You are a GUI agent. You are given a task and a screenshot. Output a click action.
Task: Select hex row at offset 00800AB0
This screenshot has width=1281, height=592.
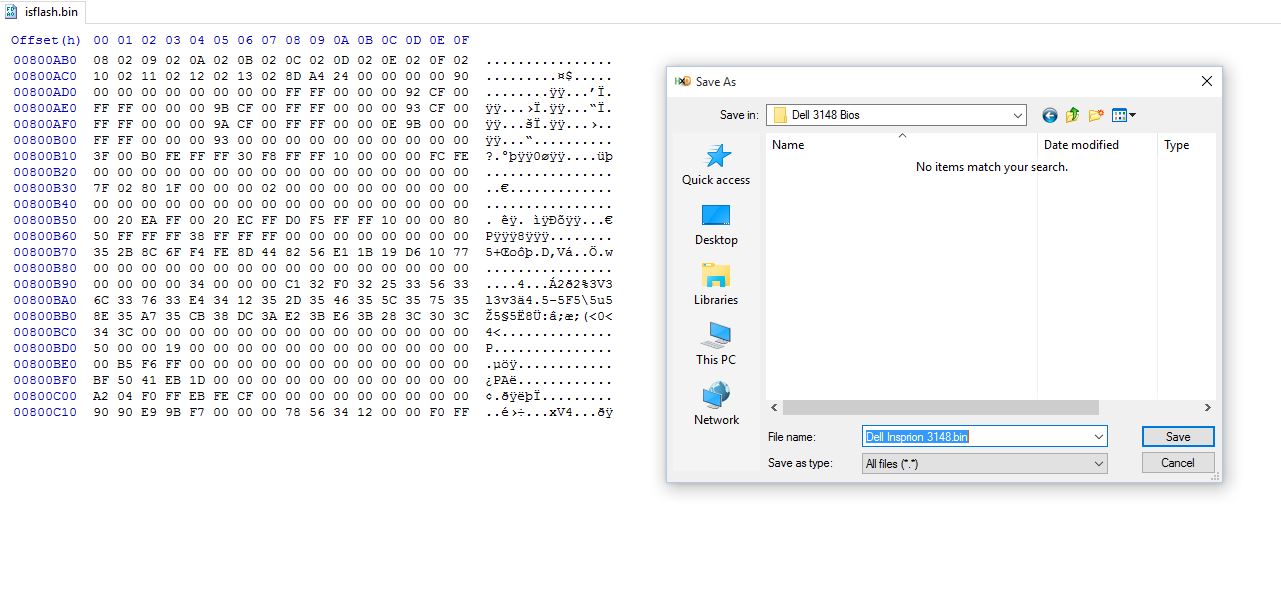point(312,61)
